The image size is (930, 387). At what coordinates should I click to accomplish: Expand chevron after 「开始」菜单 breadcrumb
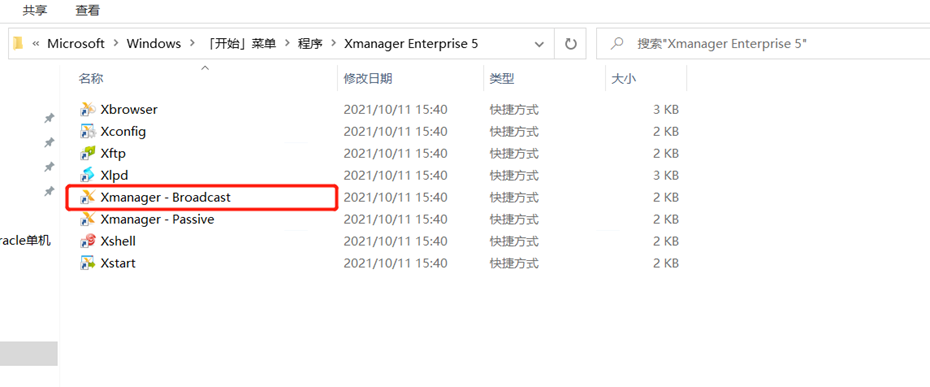click(287, 43)
